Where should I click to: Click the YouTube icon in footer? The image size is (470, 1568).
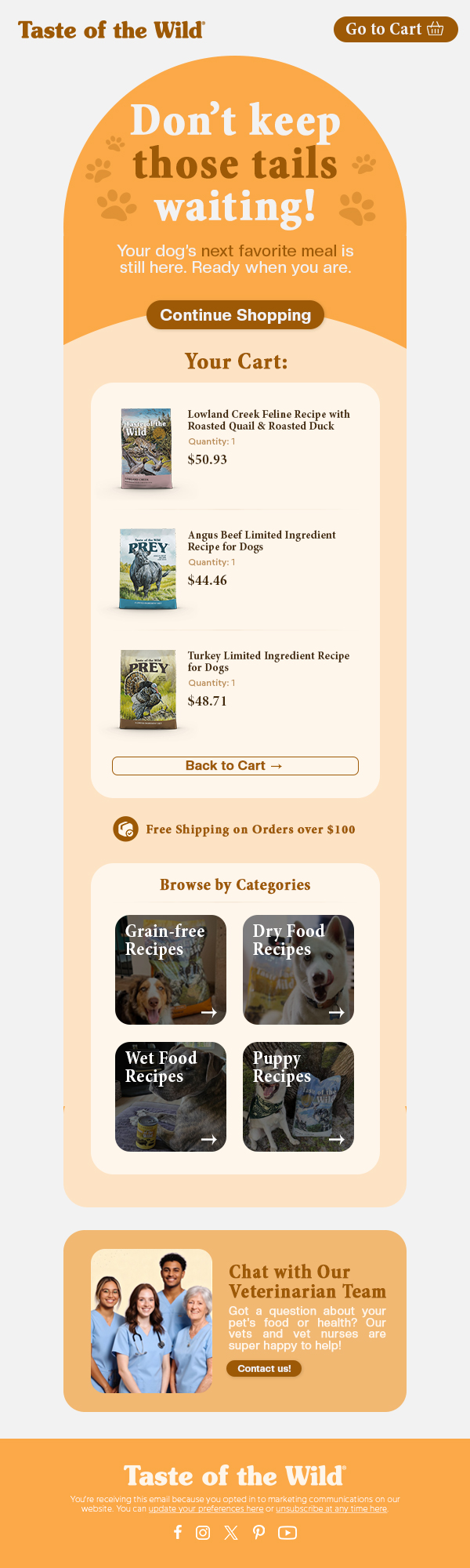click(x=287, y=1532)
